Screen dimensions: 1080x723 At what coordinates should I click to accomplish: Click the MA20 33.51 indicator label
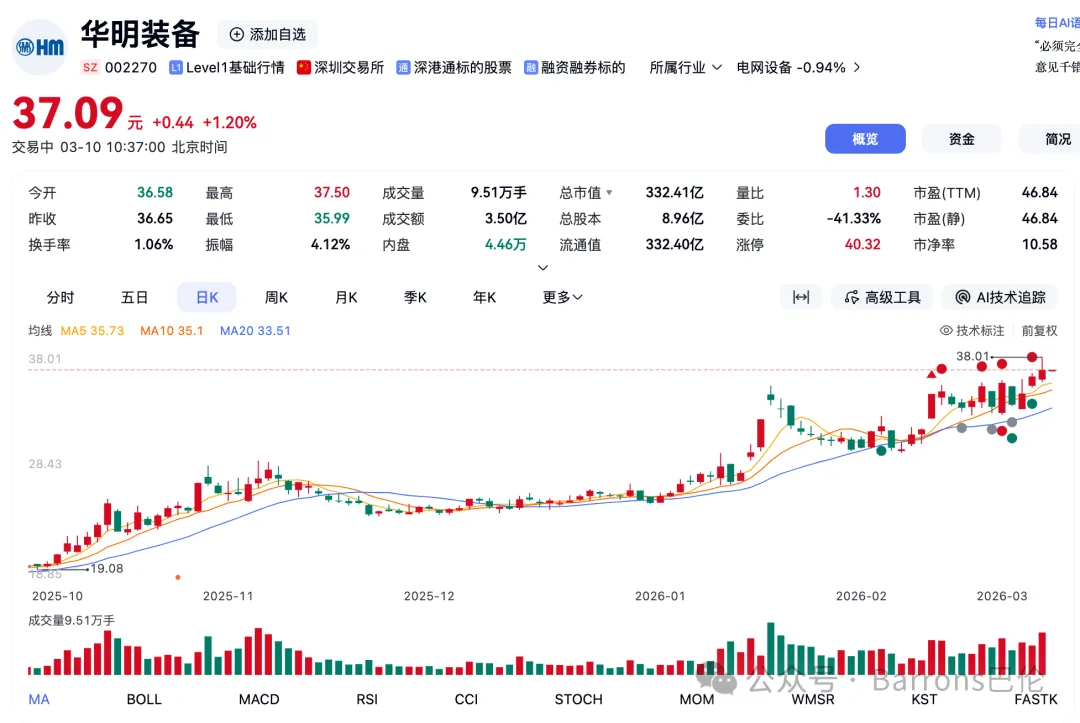[x=255, y=331]
